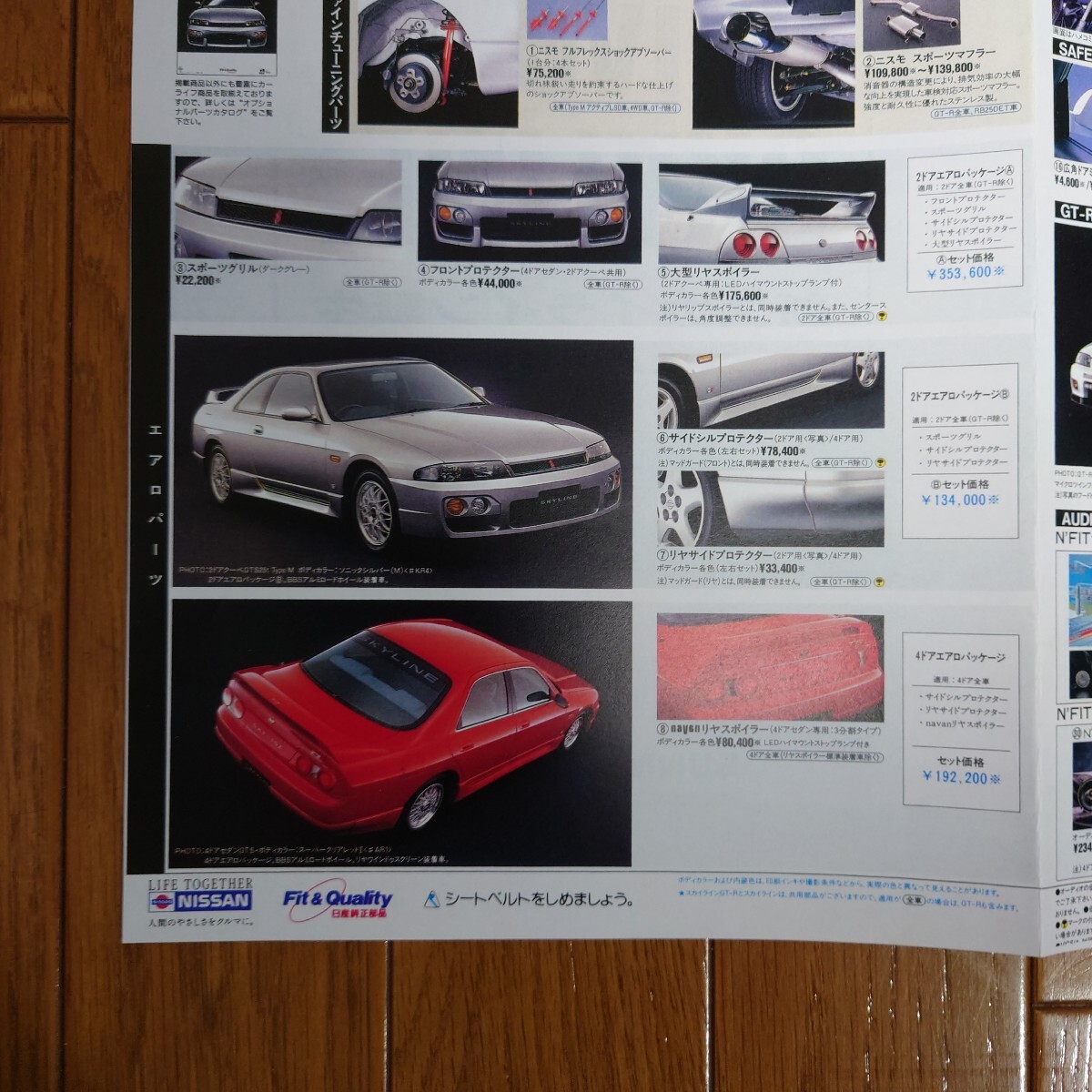The image size is (1092, 1092).
Task: Select the rear side protector wheel photo
Action: click(x=771, y=509)
